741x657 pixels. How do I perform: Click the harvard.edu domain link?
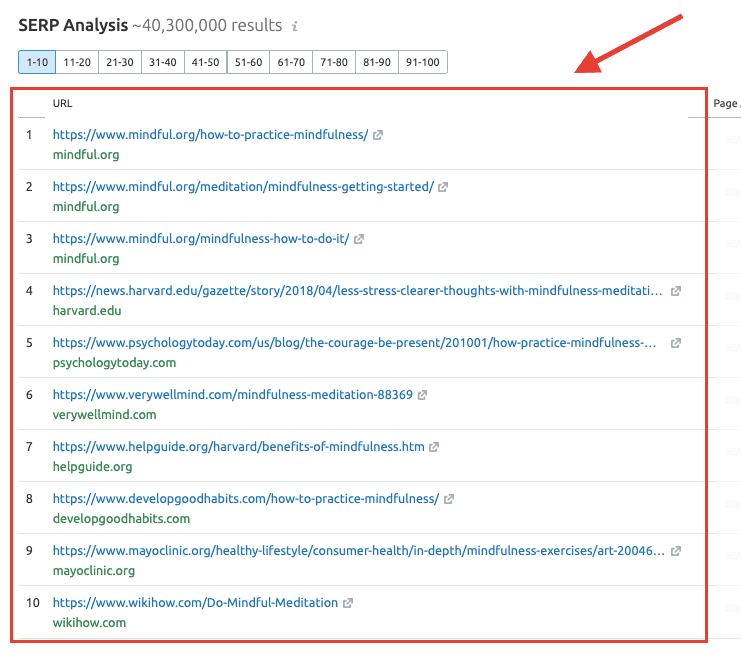coord(87,311)
